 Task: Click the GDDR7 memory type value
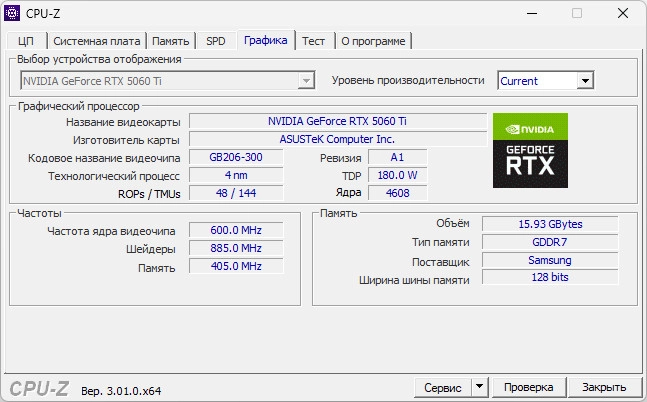click(550, 242)
